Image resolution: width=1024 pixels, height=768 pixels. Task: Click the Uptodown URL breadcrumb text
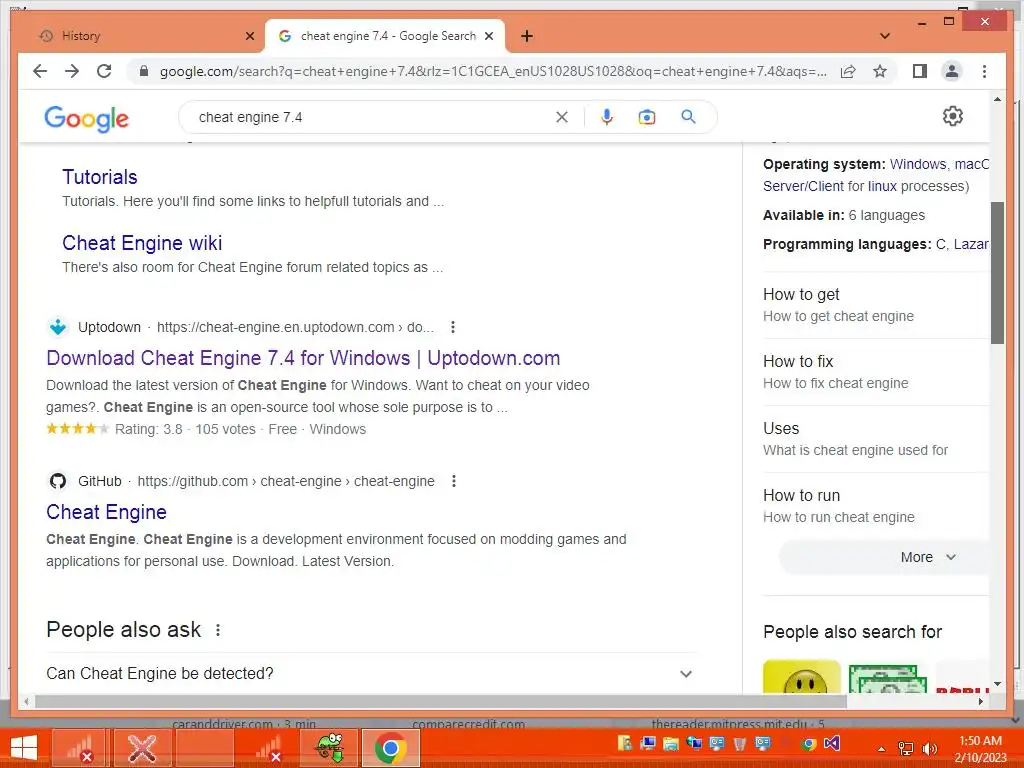tap(295, 327)
